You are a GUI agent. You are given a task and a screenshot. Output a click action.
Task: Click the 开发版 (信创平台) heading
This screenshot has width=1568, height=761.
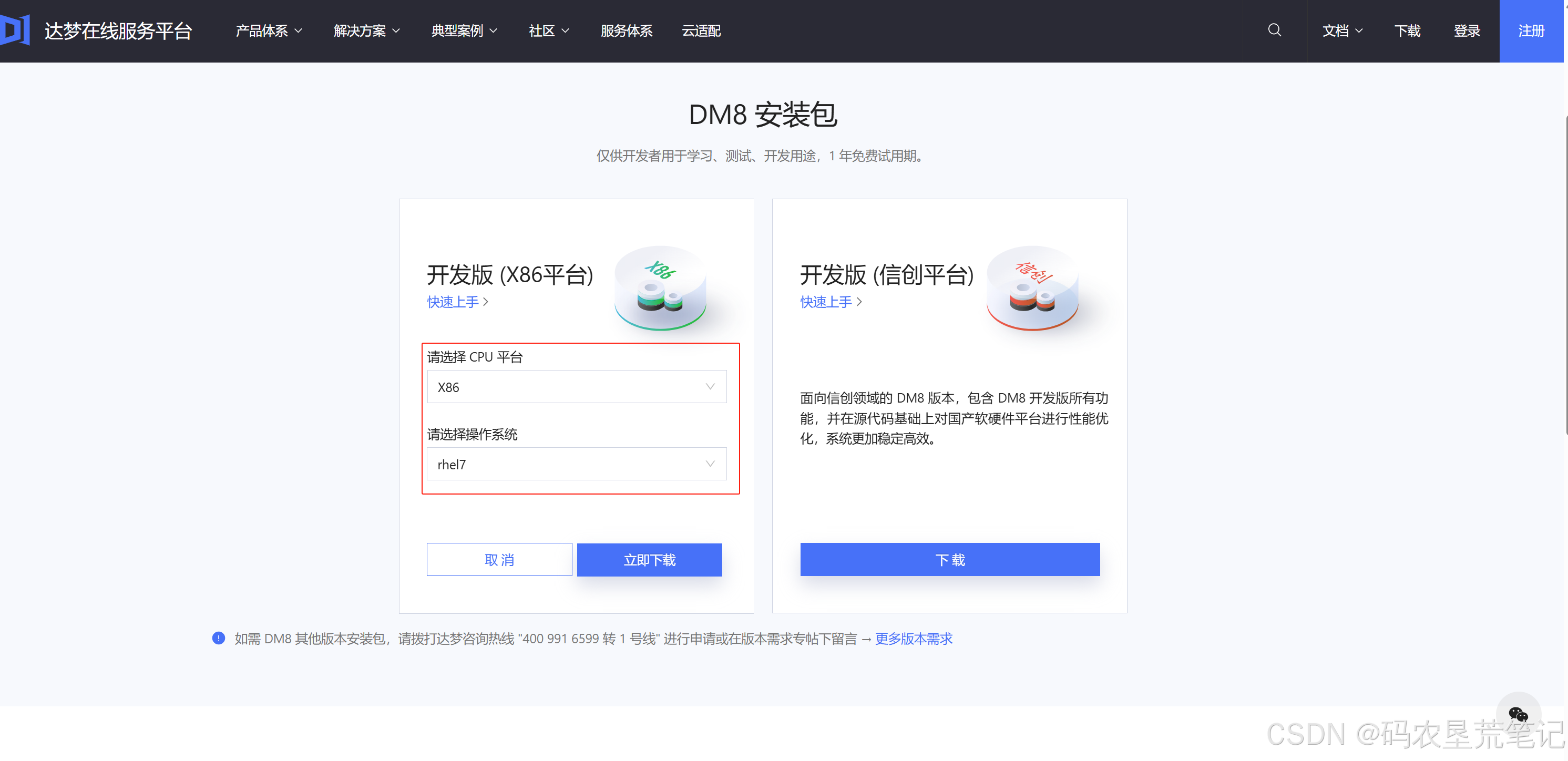tap(887, 274)
